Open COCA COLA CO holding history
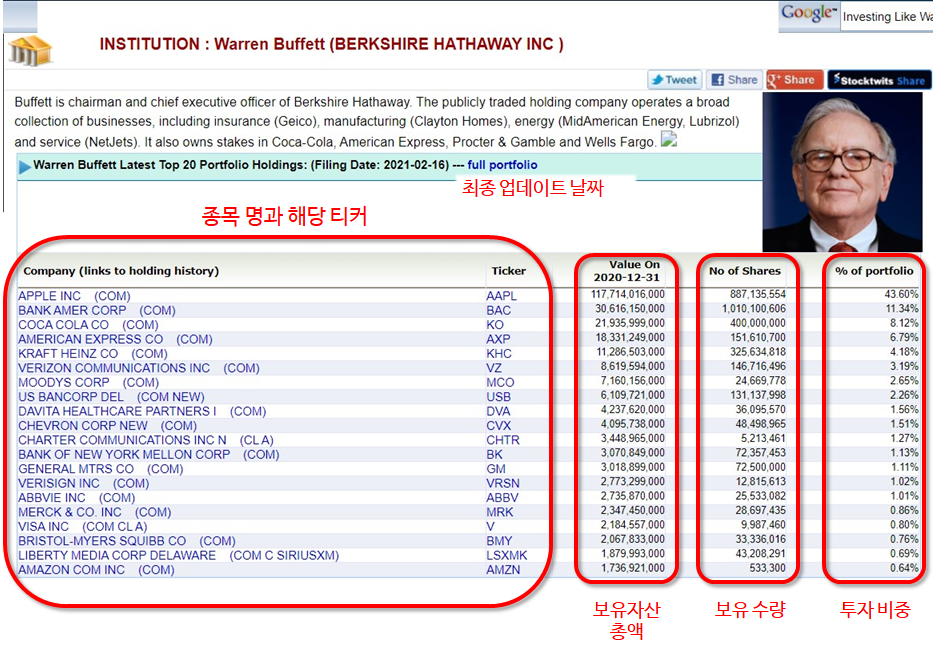Screen dimensions: 935x656 pos(88,325)
